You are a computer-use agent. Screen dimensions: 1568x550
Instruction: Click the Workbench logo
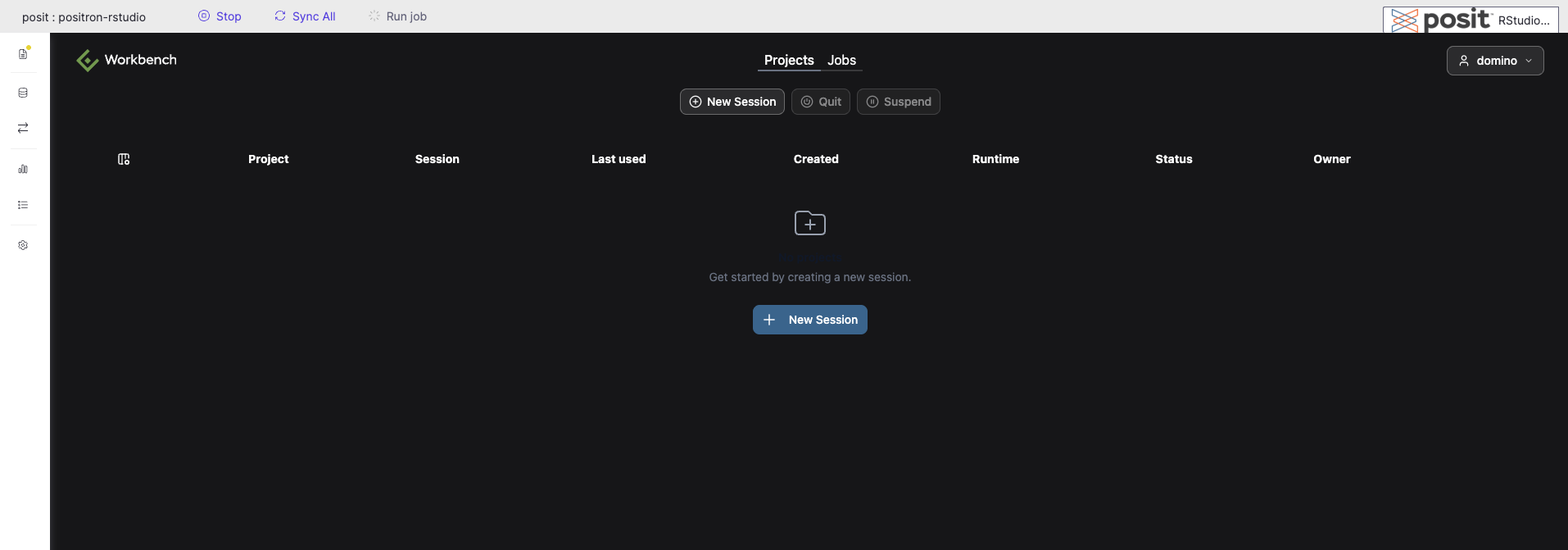[126, 60]
